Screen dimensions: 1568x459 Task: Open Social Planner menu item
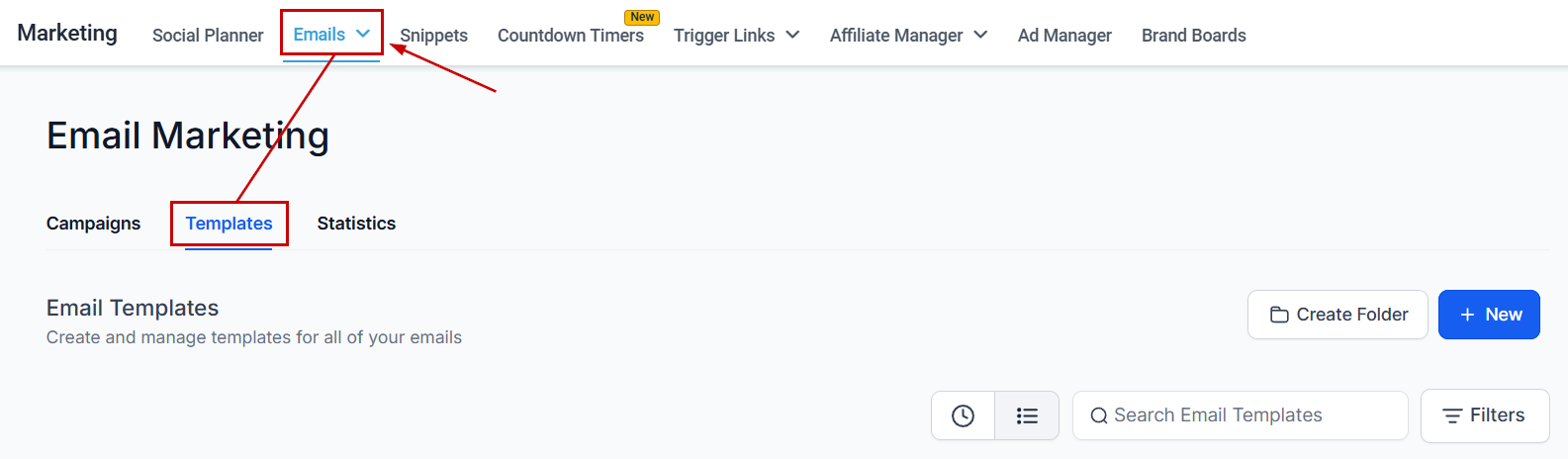208,36
